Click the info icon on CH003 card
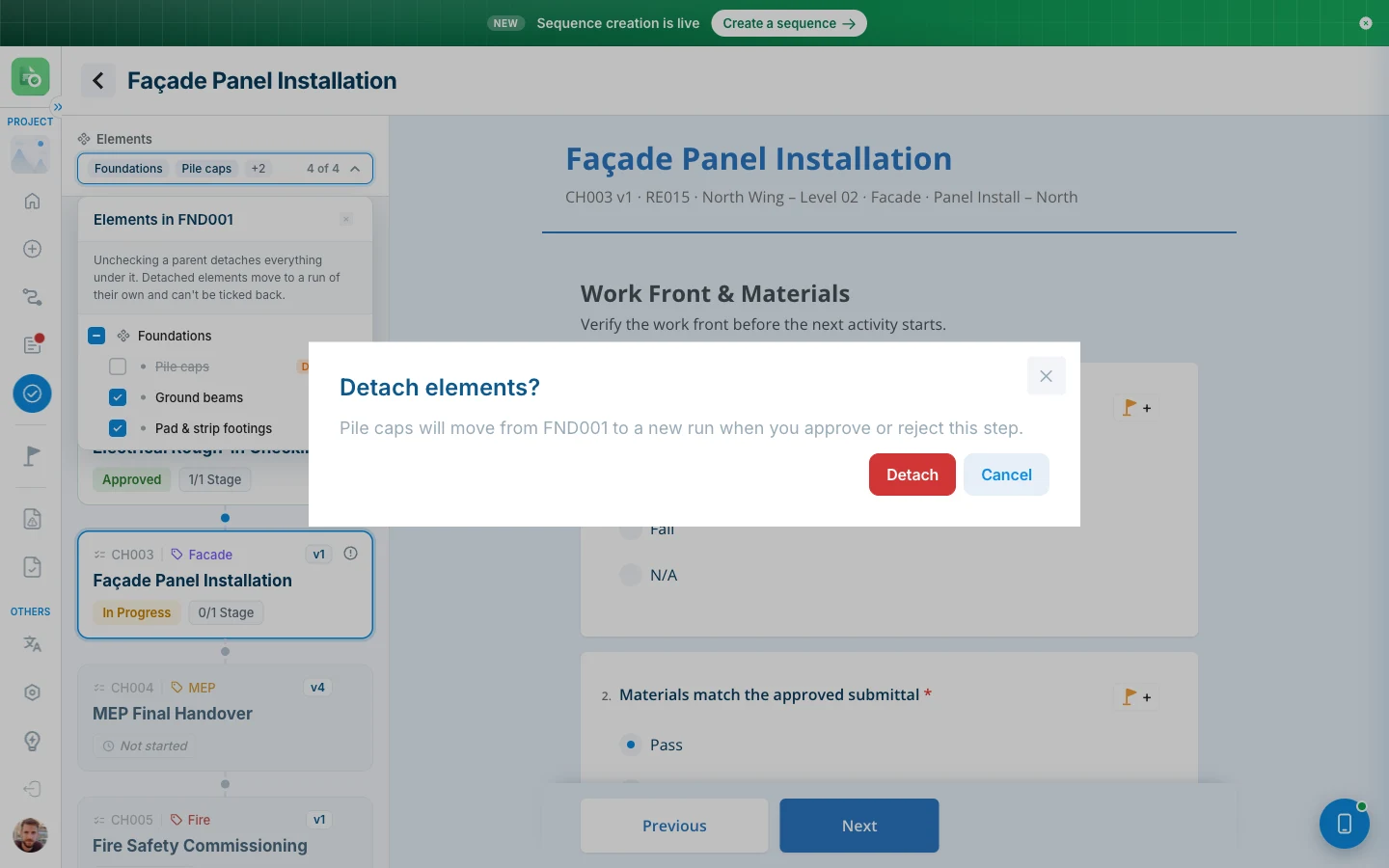The height and width of the screenshot is (868, 1389). pos(351,554)
